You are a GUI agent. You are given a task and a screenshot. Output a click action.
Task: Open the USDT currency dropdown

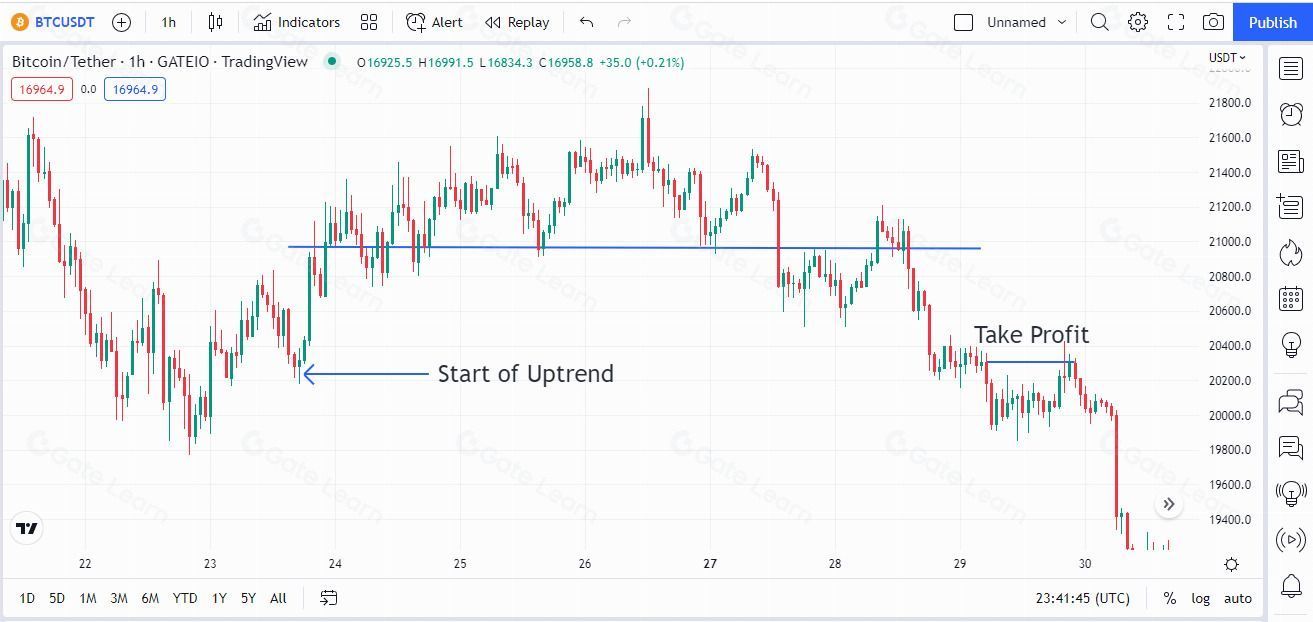(x=1227, y=58)
